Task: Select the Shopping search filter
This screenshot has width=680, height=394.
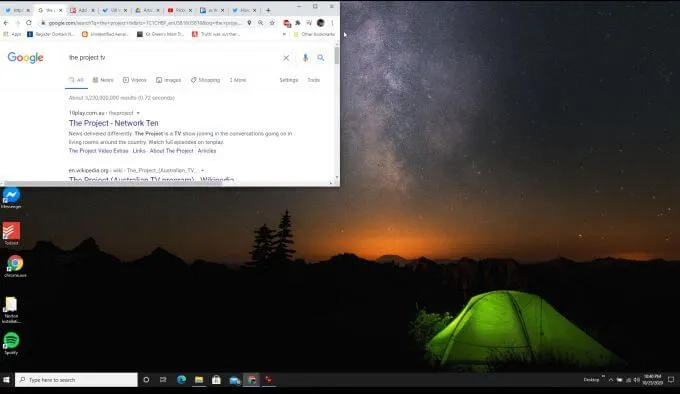Action: [x=206, y=80]
